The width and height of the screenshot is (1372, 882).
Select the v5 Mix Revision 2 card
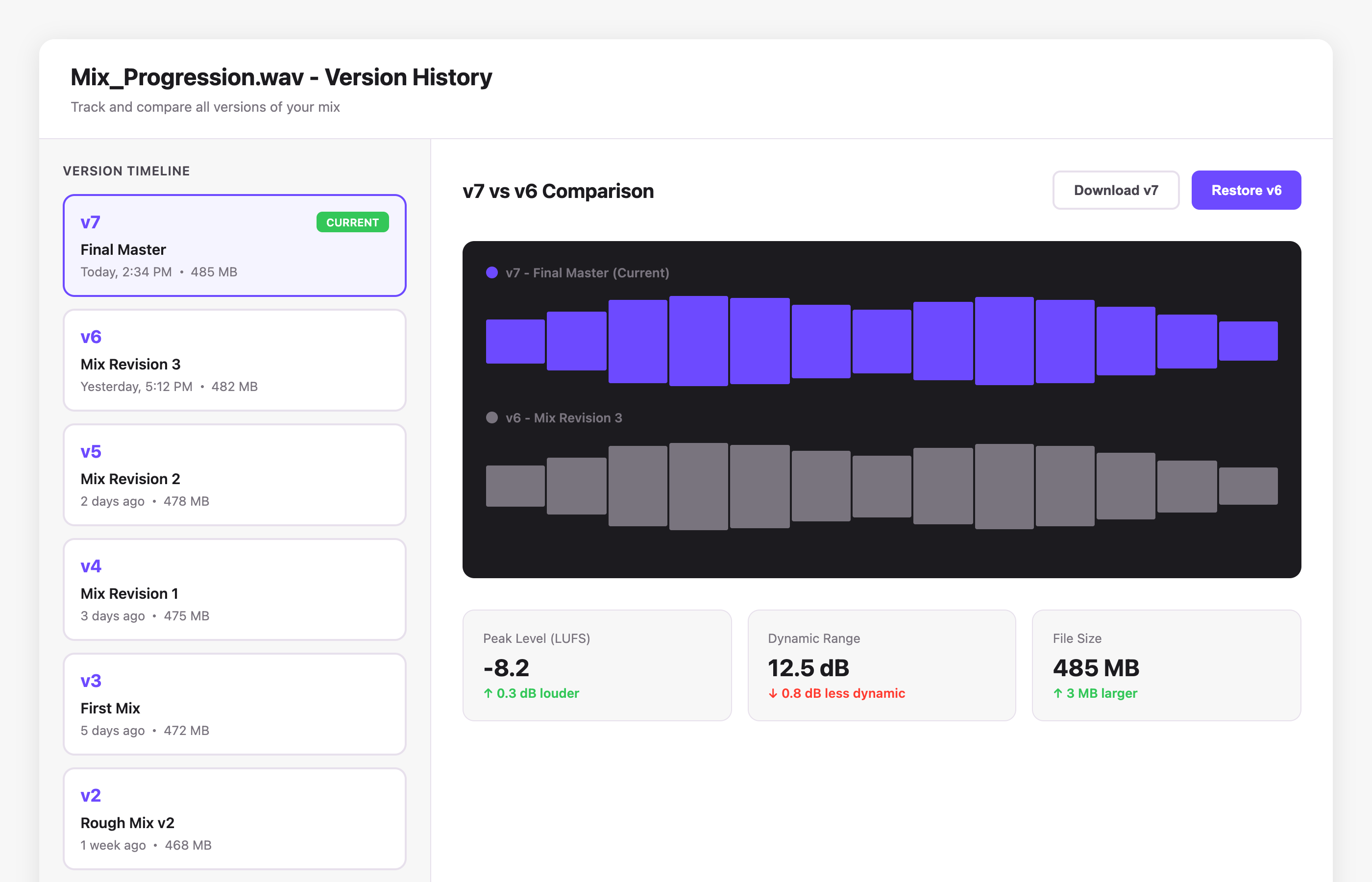pyautogui.click(x=234, y=475)
